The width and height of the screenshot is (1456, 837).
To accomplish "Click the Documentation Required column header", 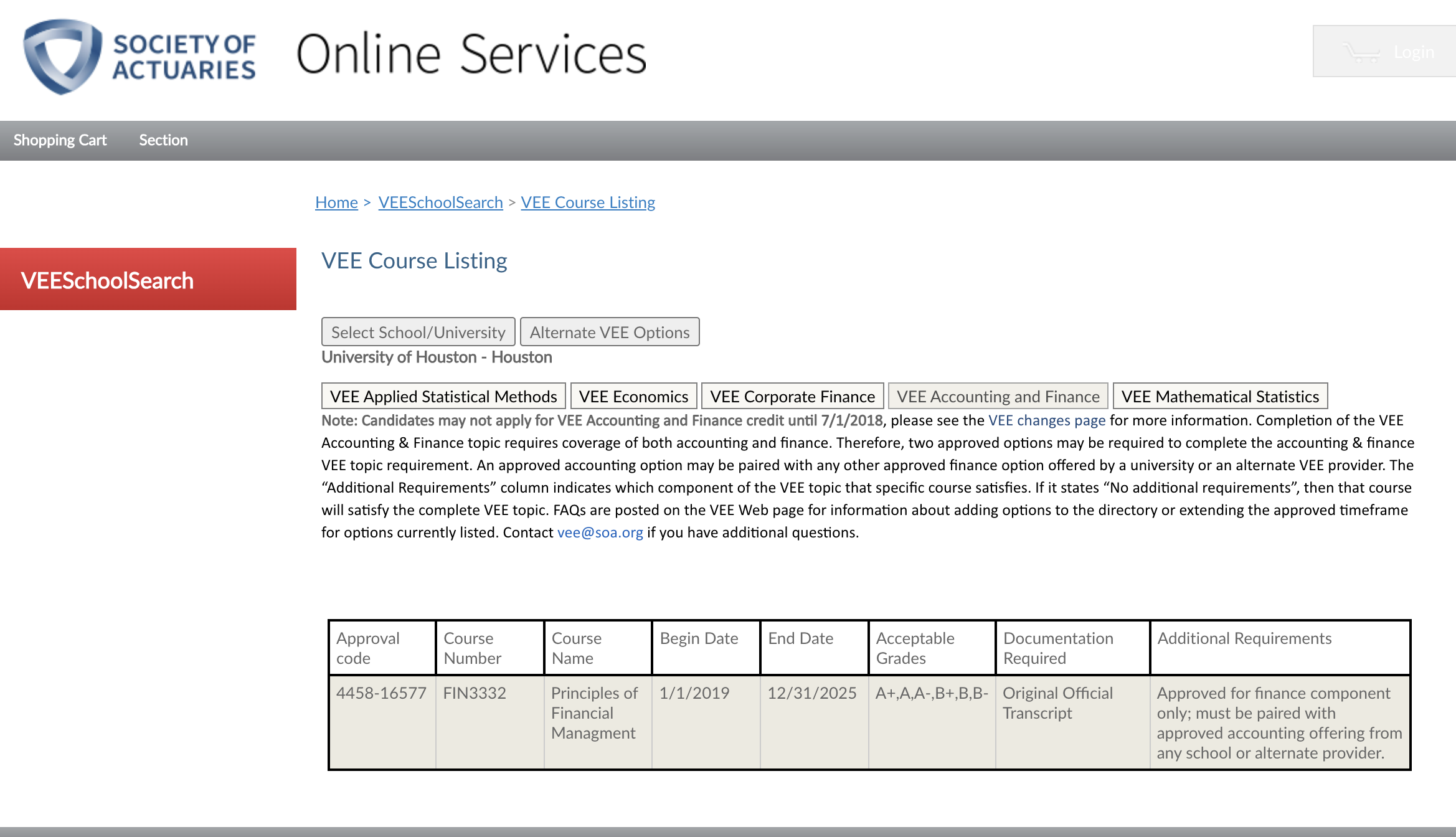I will click(x=1072, y=648).
